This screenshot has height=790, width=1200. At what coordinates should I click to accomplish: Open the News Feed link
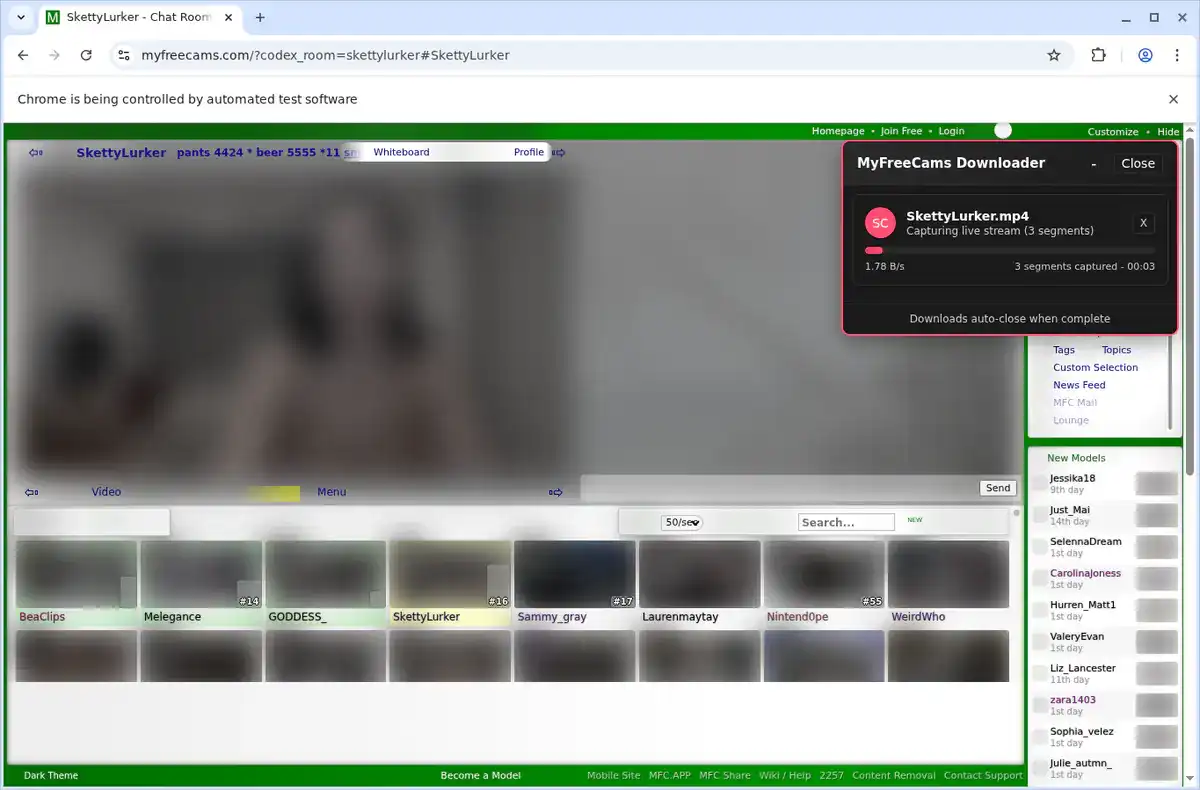tap(1079, 385)
